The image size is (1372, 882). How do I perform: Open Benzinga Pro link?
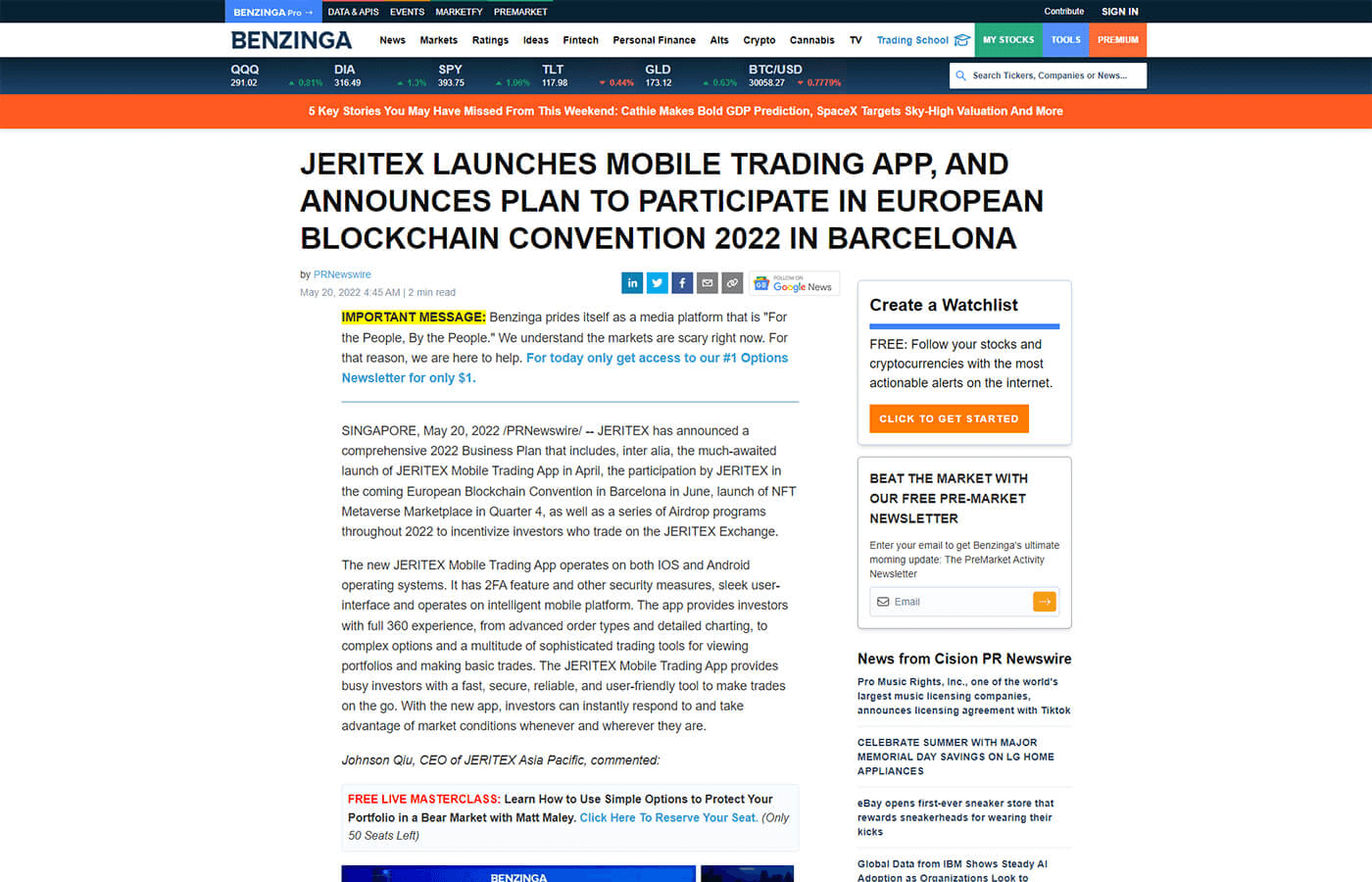click(273, 12)
